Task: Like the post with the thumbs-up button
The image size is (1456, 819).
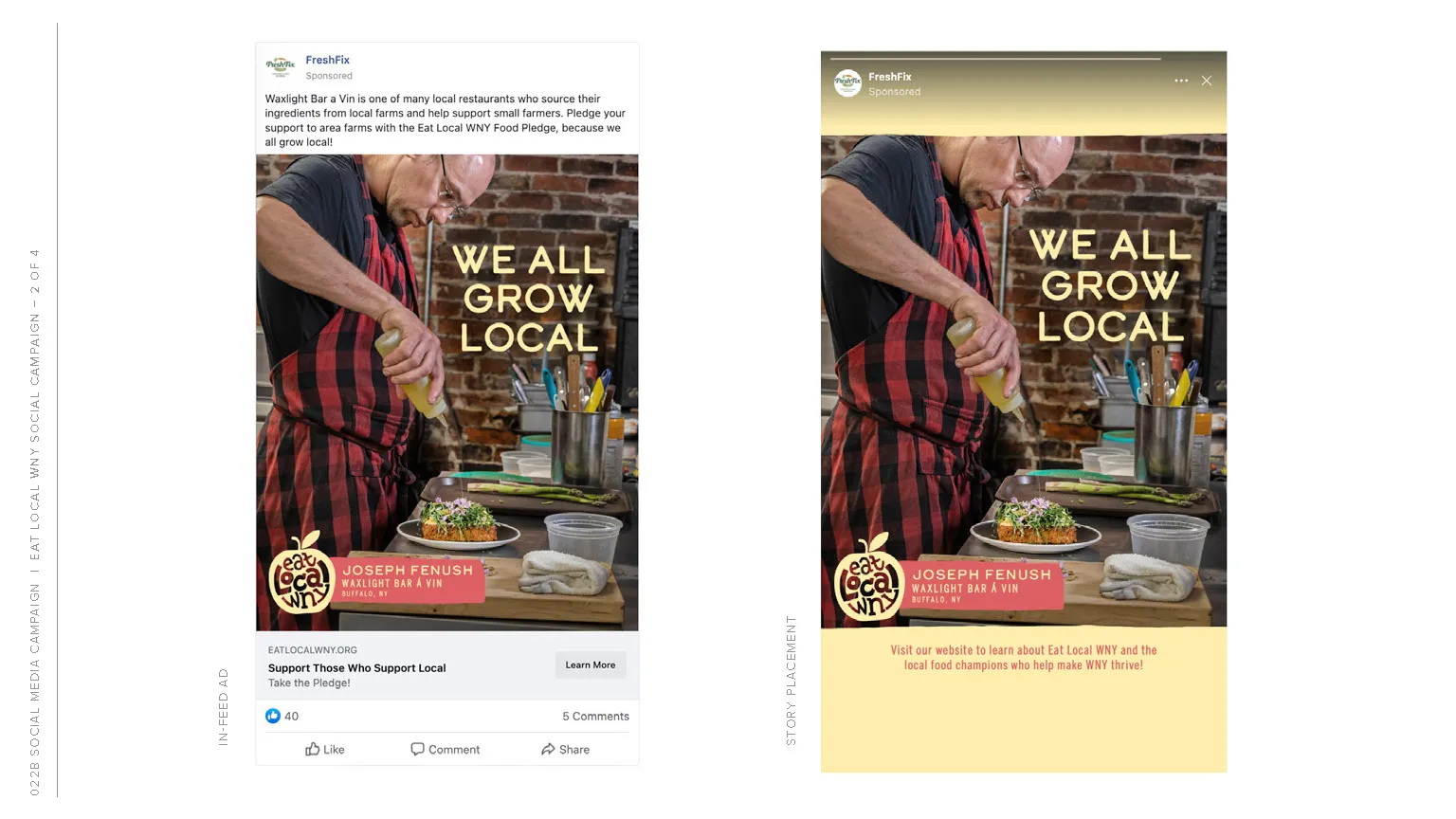Action: click(324, 750)
